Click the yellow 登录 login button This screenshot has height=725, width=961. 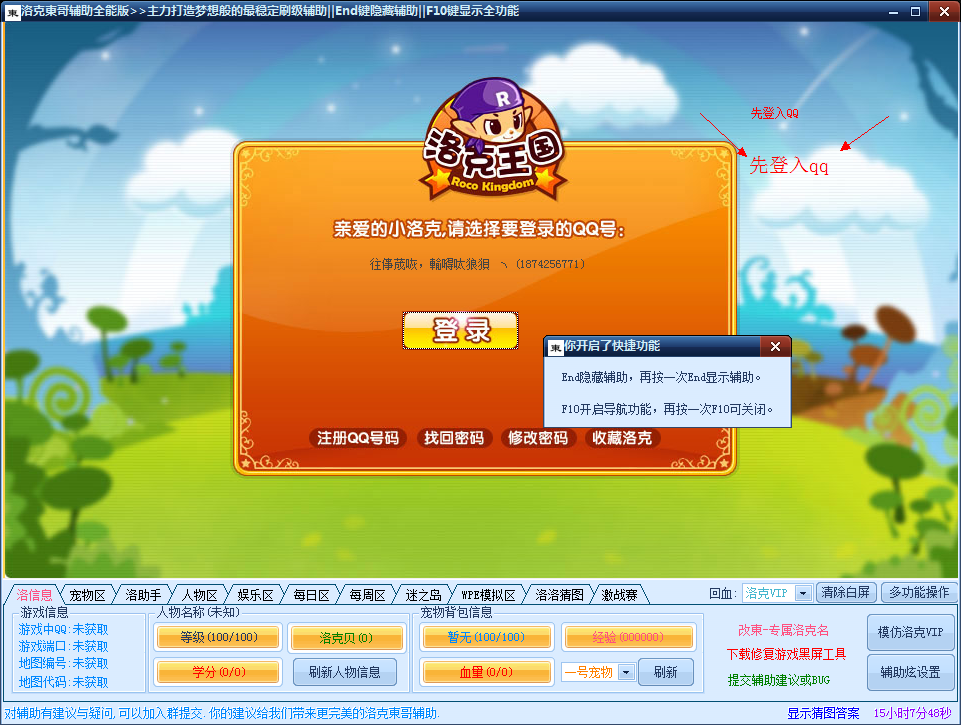460,330
